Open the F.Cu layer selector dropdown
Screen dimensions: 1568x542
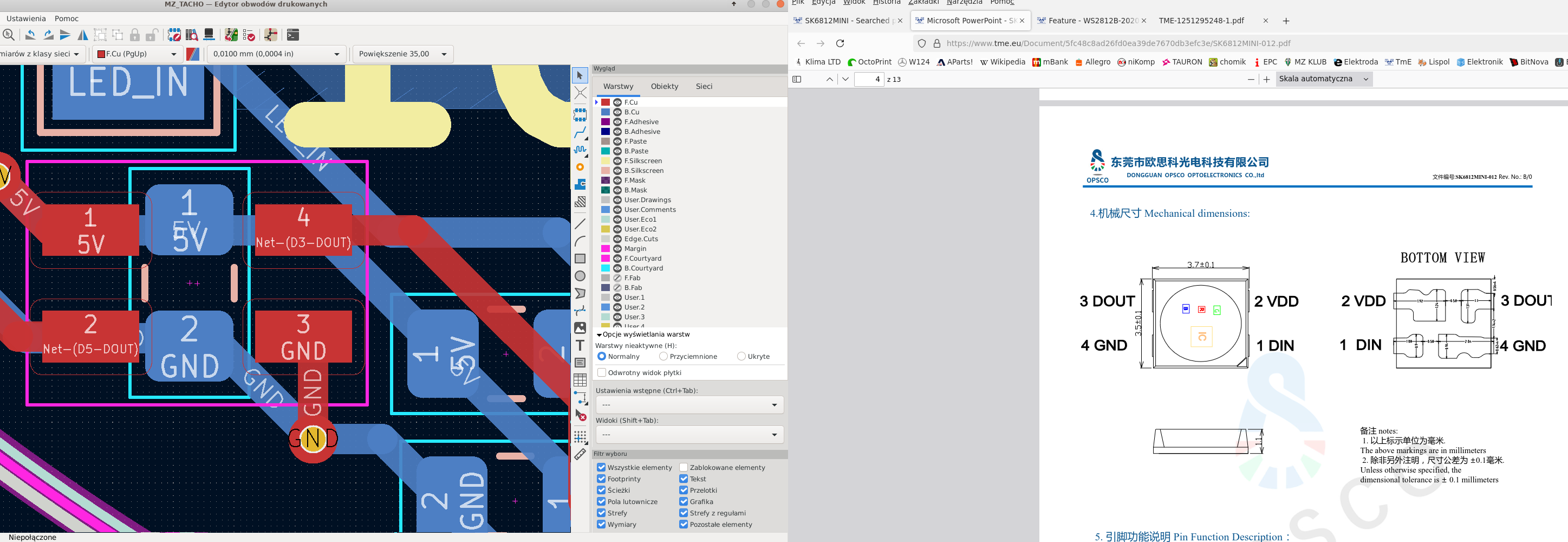[x=137, y=54]
